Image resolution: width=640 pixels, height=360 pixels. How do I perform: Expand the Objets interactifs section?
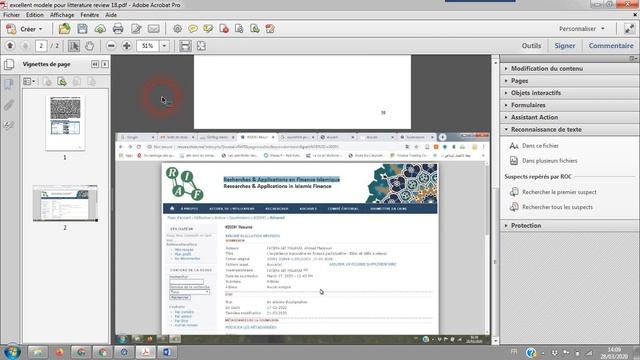(x=569, y=93)
